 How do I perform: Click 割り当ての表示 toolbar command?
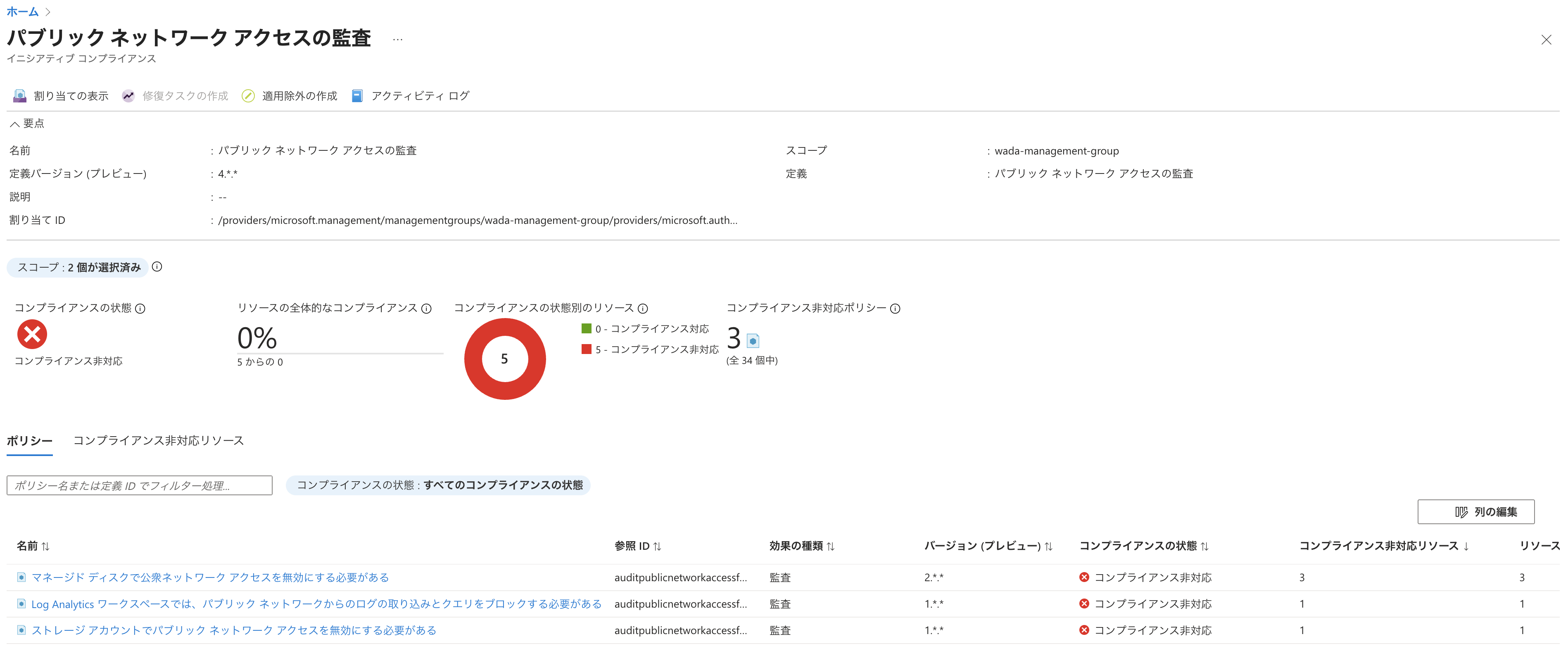click(61, 95)
